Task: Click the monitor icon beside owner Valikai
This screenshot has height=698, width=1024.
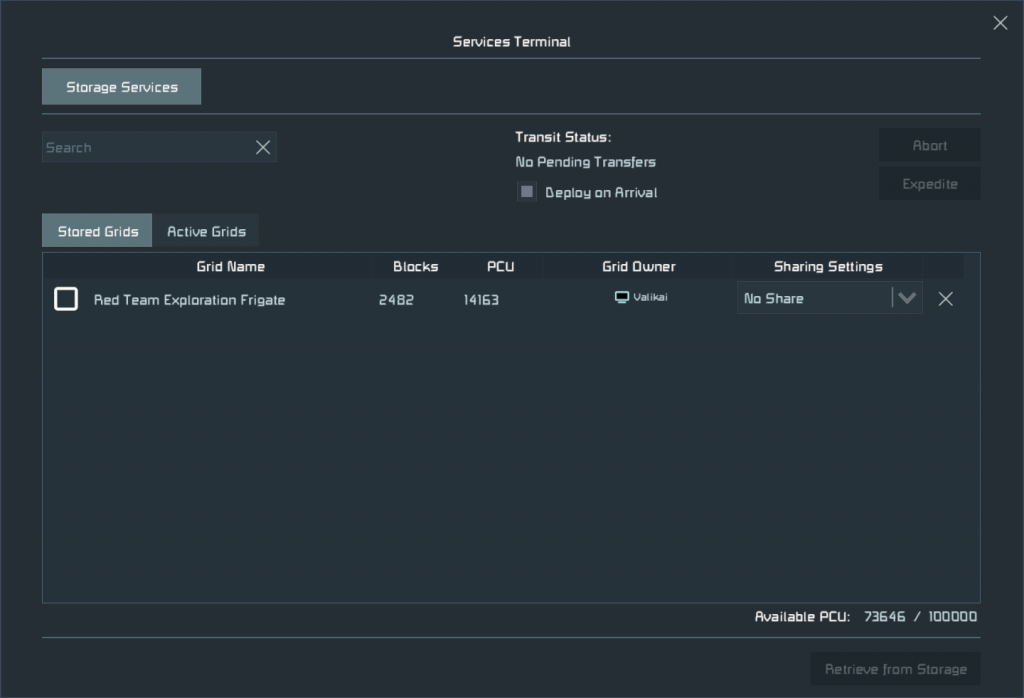Action: 621,298
